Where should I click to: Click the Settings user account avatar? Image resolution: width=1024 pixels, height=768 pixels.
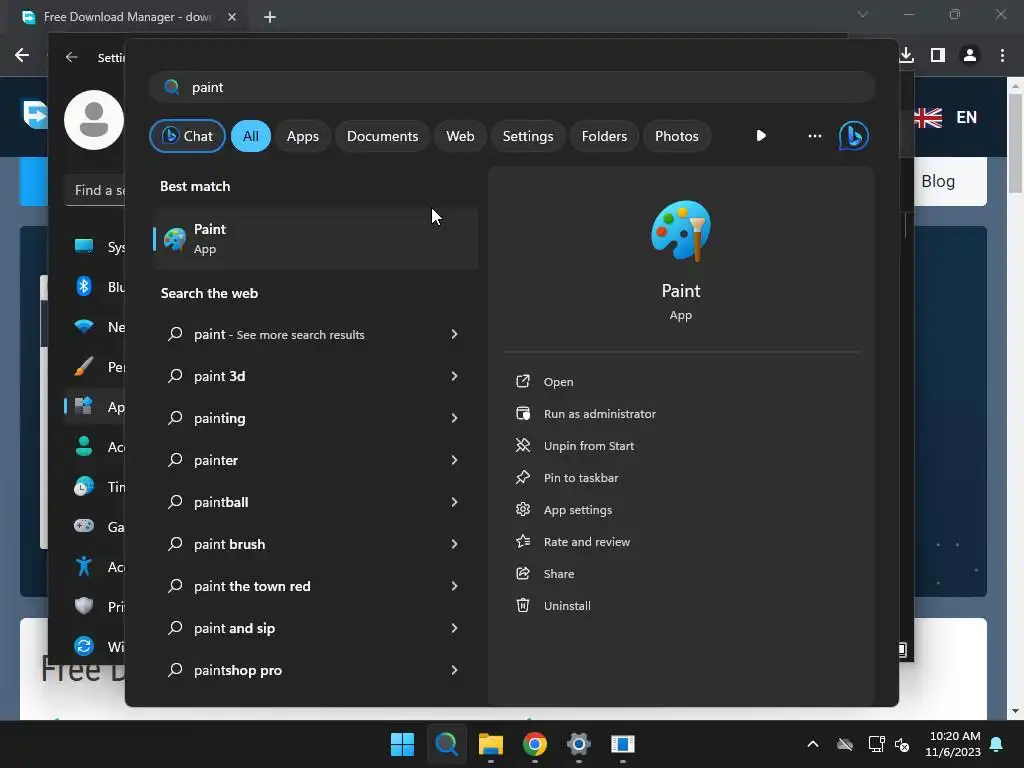[x=94, y=120]
